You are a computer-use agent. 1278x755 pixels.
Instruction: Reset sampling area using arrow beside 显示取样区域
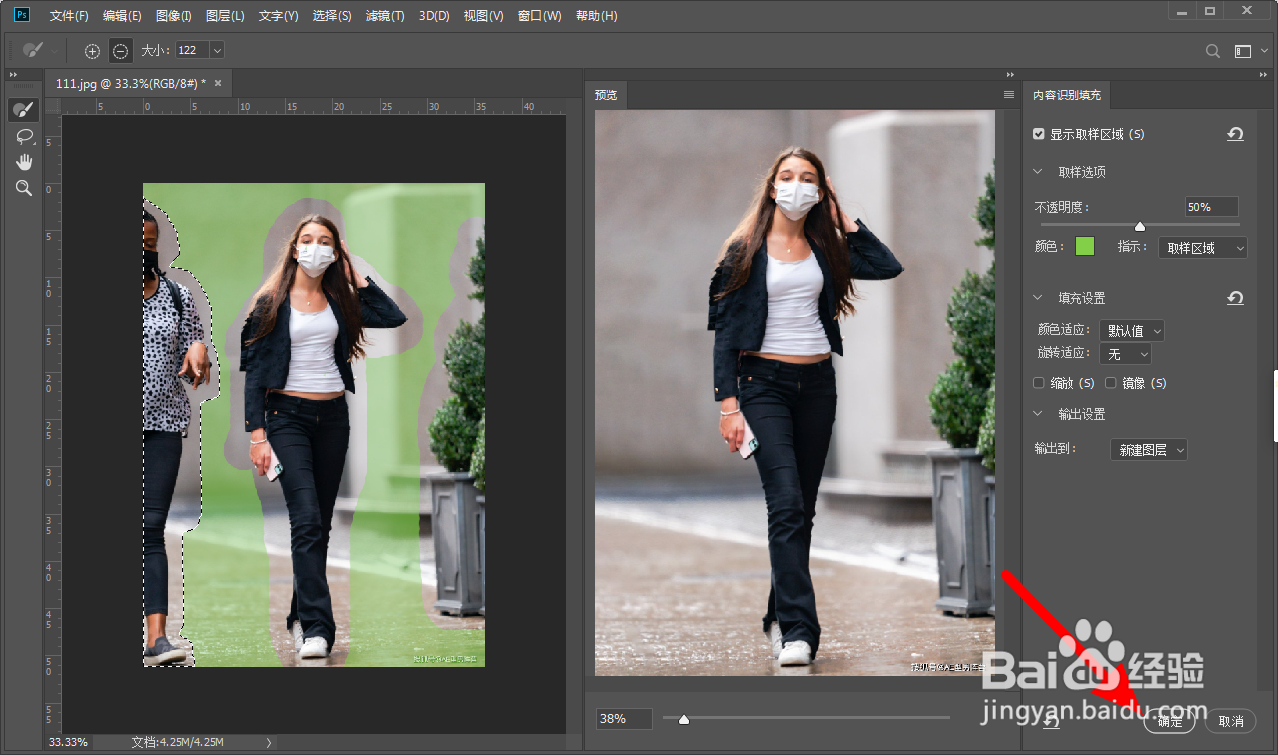tap(1236, 134)
